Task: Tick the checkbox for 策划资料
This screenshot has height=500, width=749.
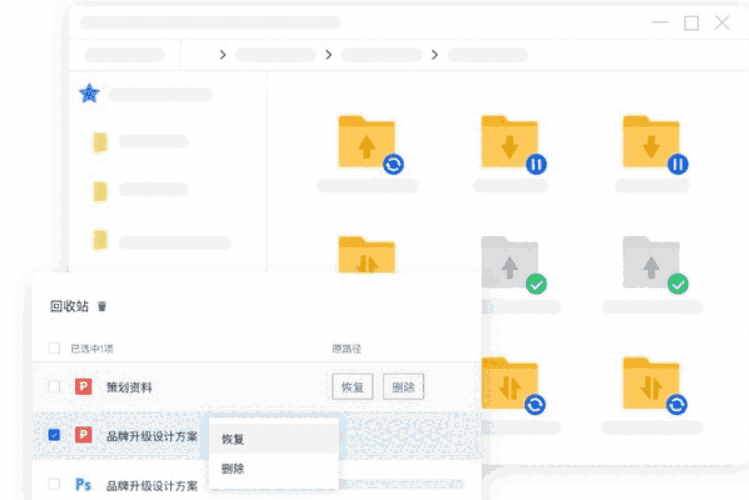Action: point(54,386)
